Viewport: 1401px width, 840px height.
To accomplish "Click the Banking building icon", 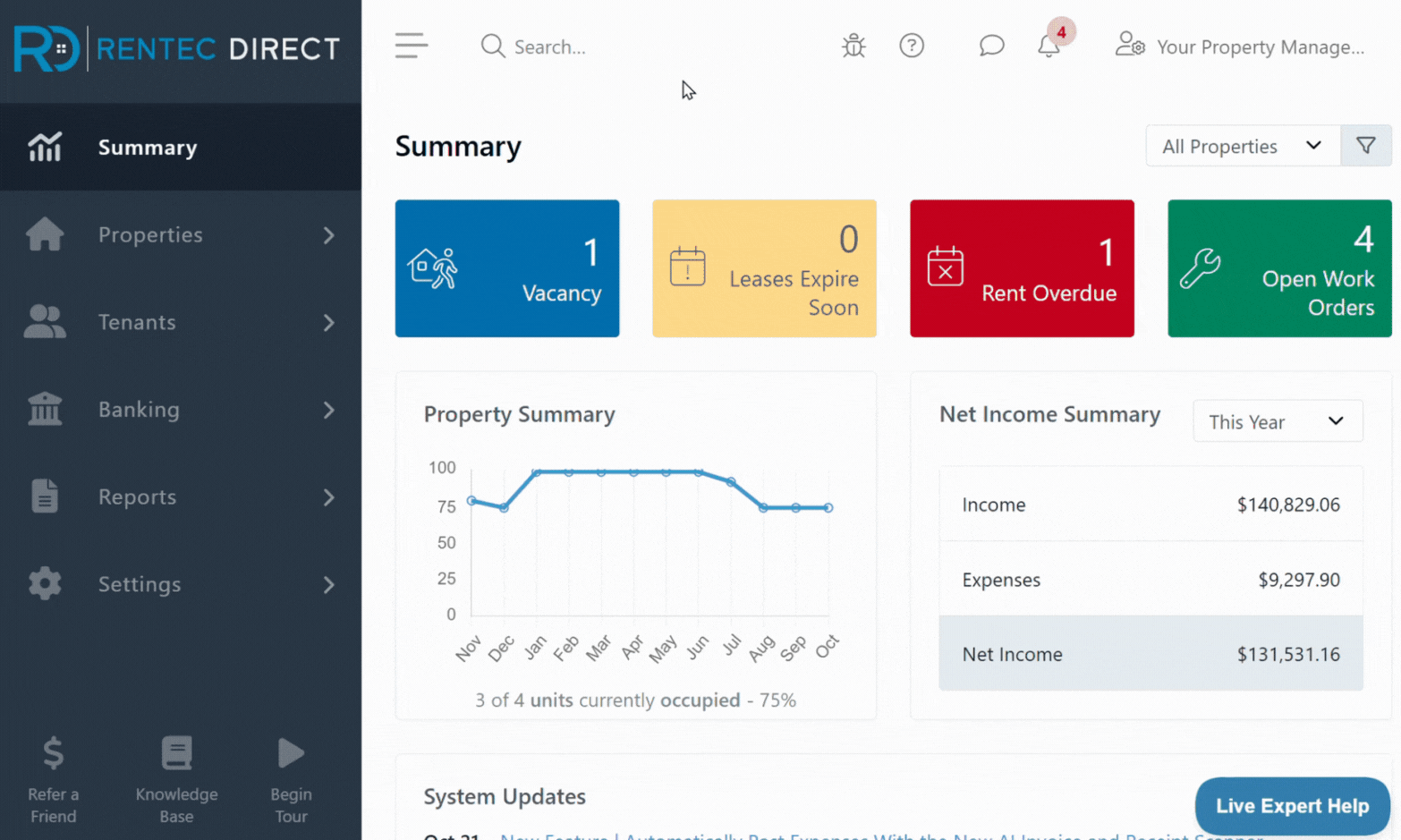I will 45,409.
